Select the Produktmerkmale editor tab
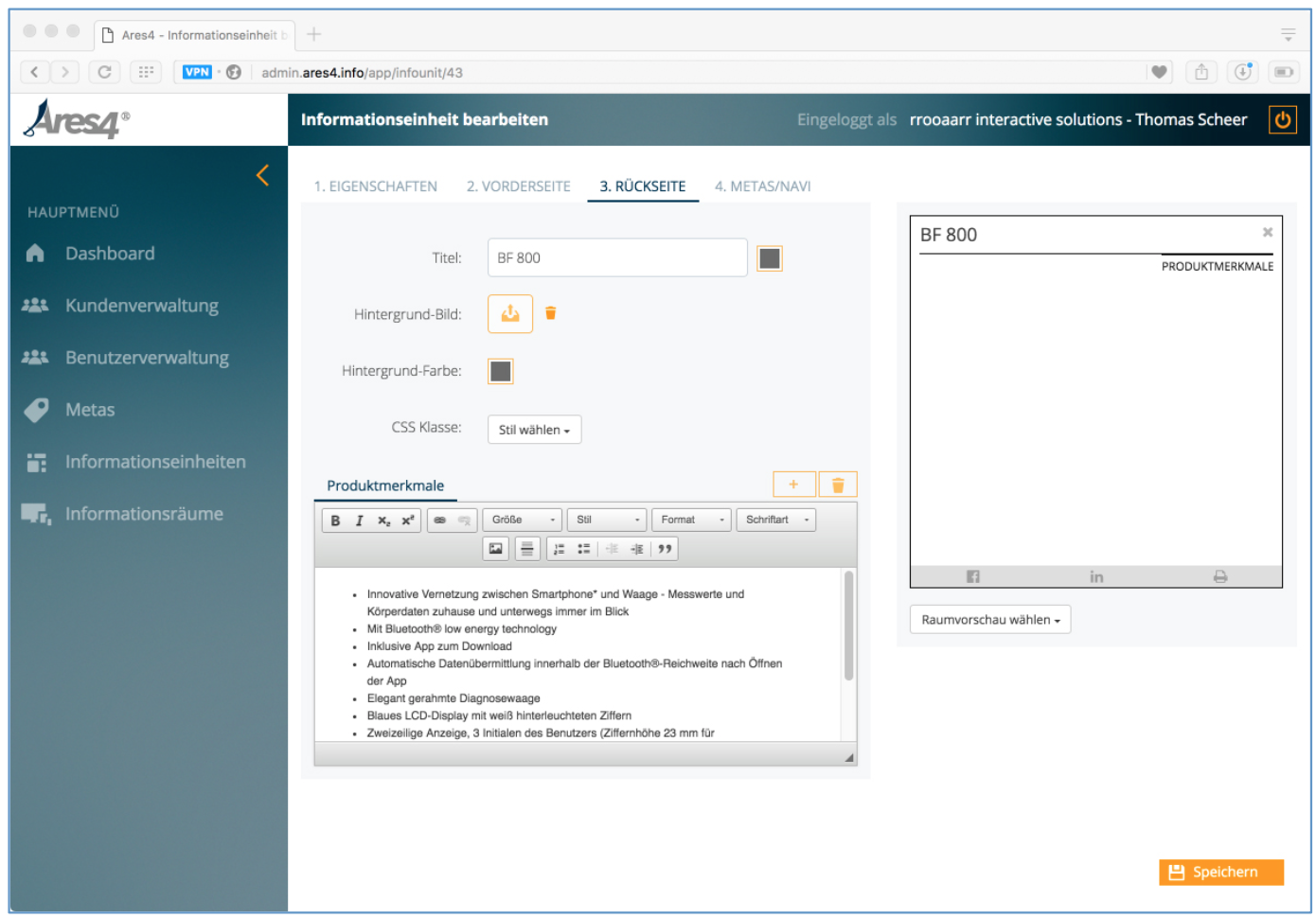This screenshot has width=1316, height=918. pos(385,485)
